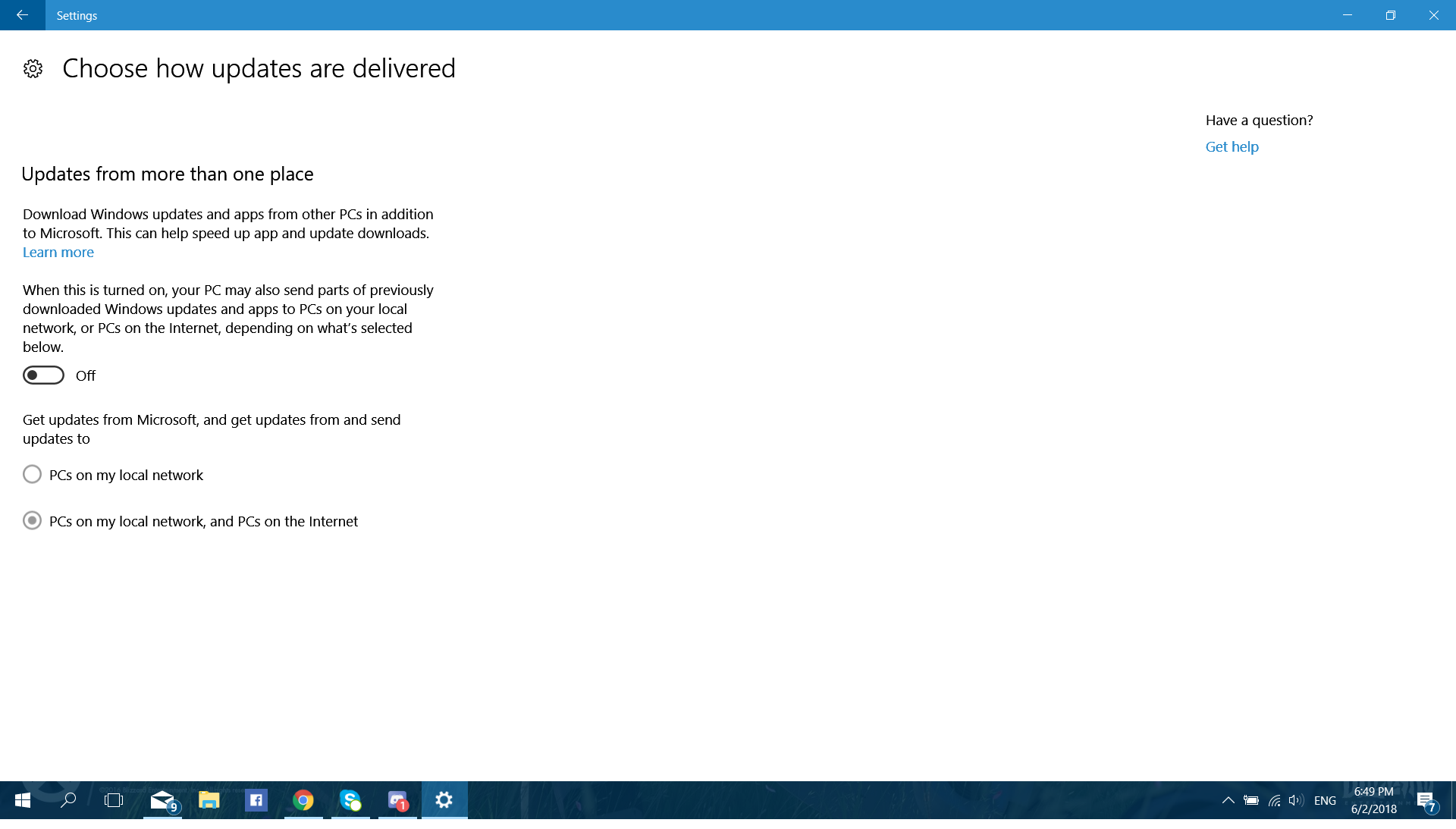Switch the ENG input language indicator

click(1325, 800)
